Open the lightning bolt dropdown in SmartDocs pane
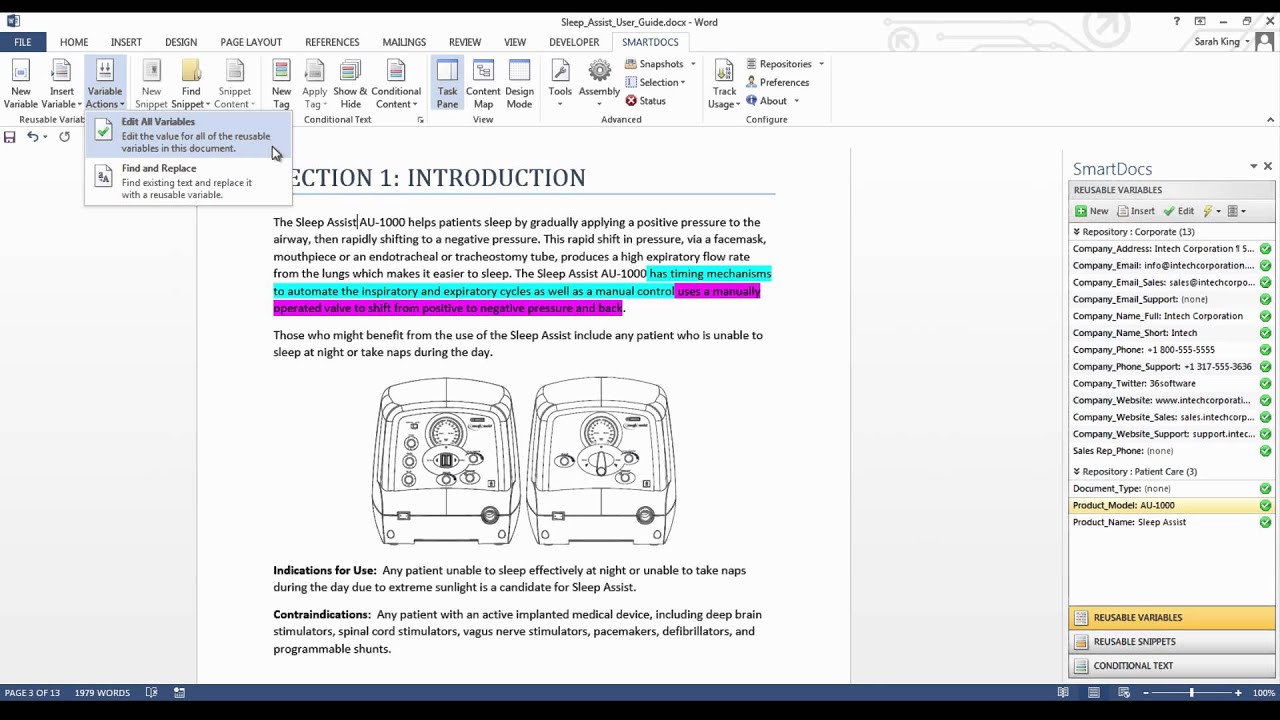Viewport: 1280px width, 720px height. pyautogui.click(x=1211, y=211)
